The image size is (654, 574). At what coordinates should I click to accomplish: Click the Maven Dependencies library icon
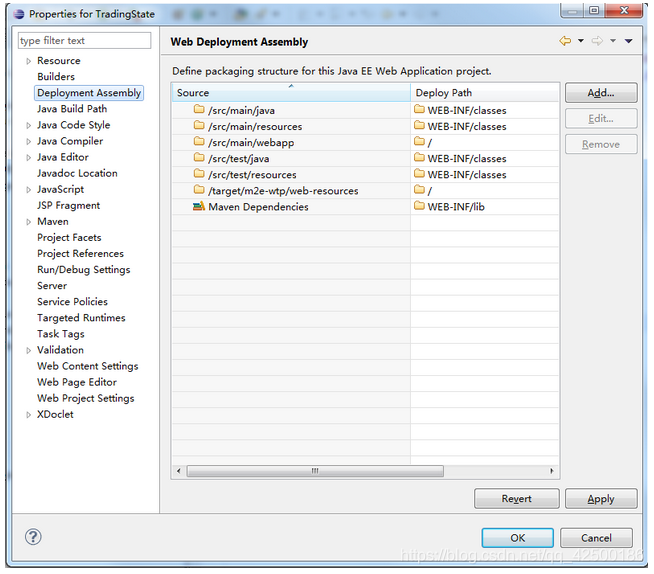pos(199,206)
